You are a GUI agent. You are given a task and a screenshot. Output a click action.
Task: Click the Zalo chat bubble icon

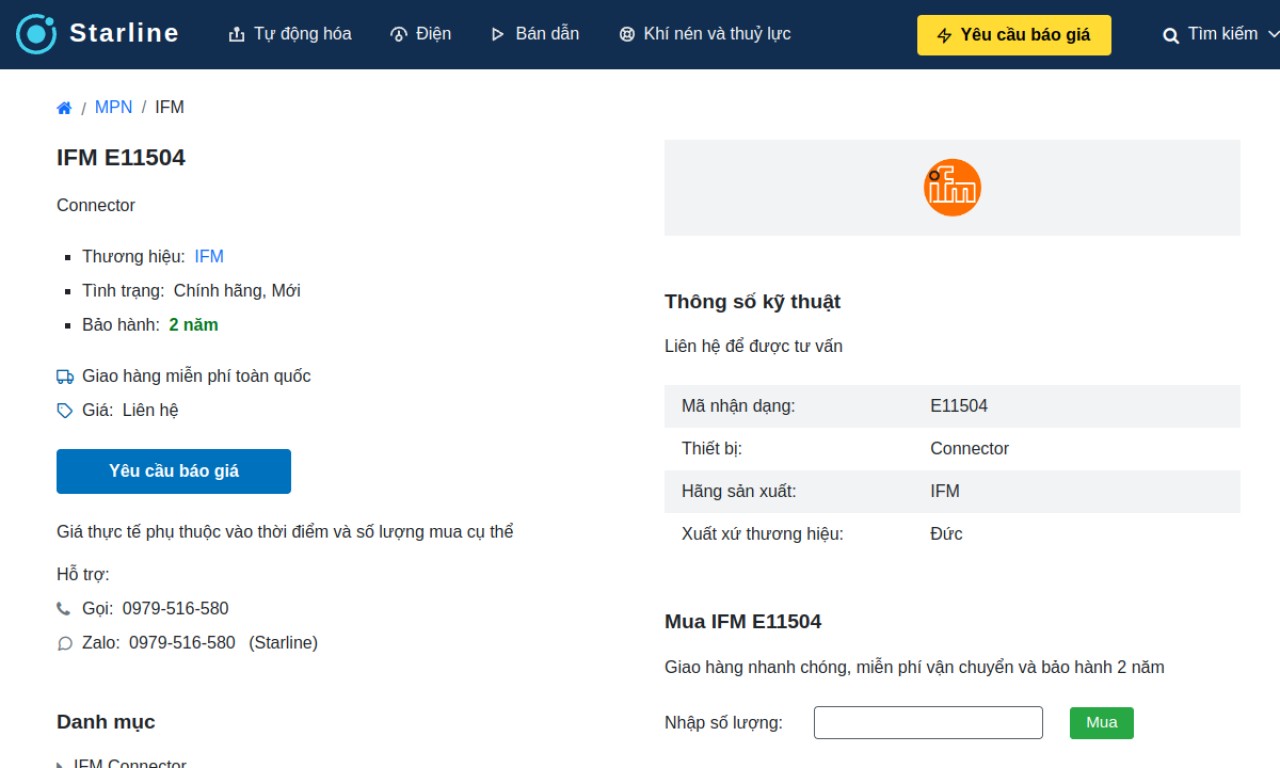click(x=65, y=644)
